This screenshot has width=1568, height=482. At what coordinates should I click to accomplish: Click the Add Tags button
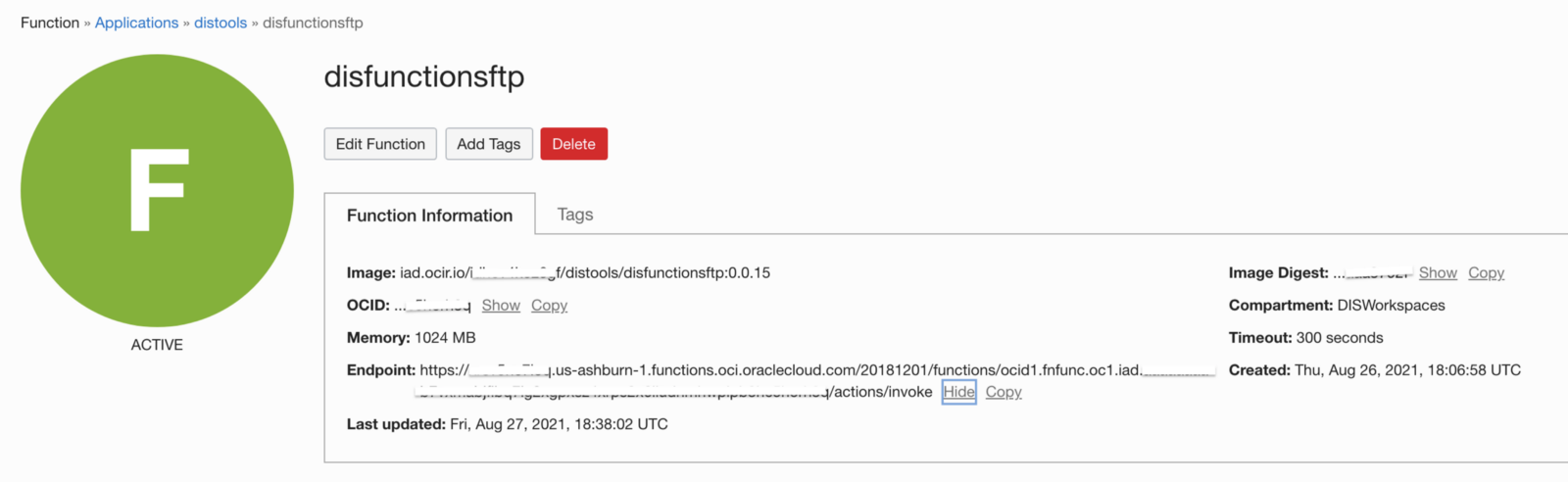point(488,144)
